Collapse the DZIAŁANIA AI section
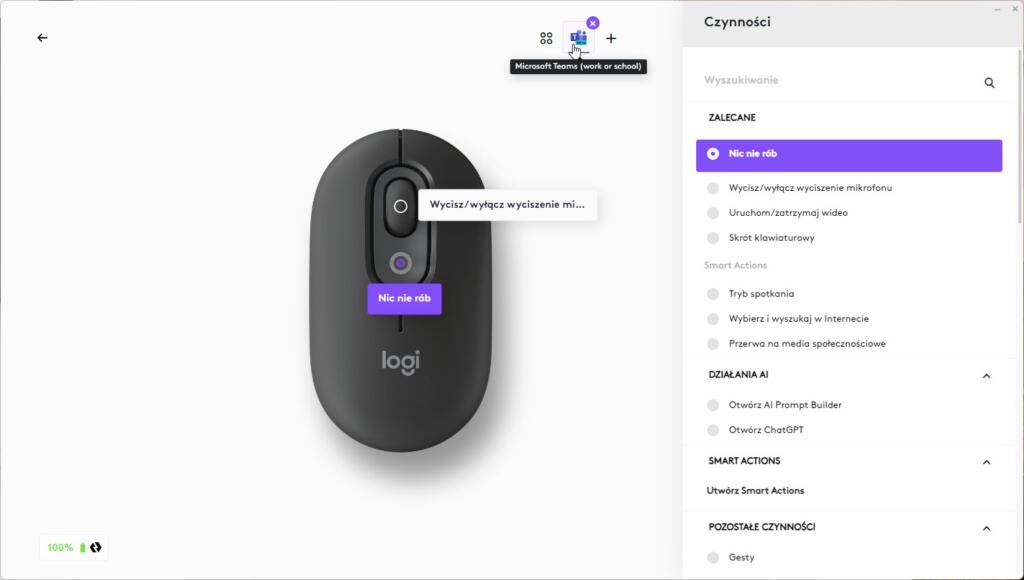1024x580 pixels. point(986,376)
